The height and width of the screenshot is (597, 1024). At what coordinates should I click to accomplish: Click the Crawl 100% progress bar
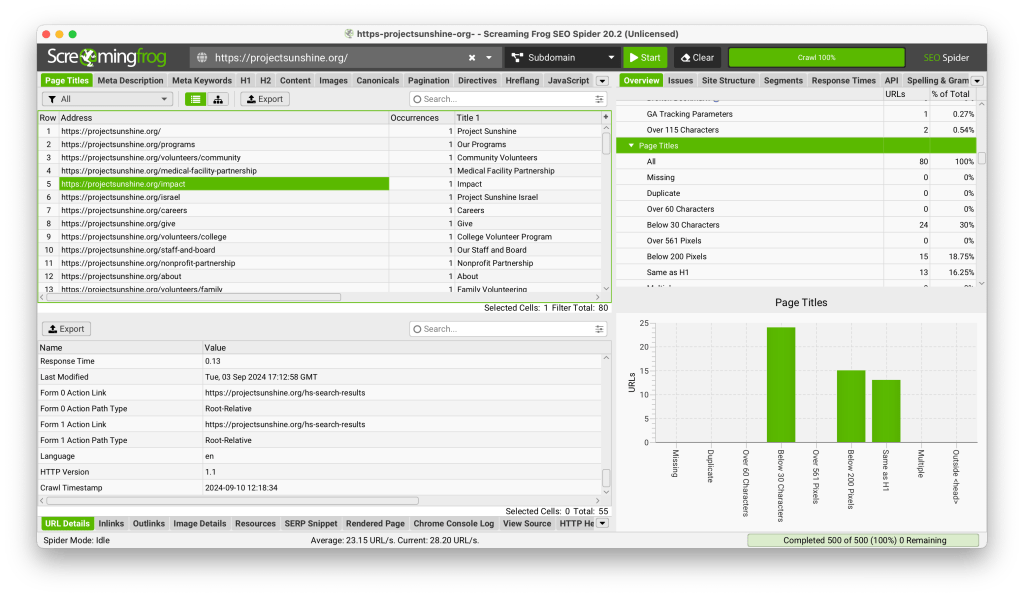(816, 58)
